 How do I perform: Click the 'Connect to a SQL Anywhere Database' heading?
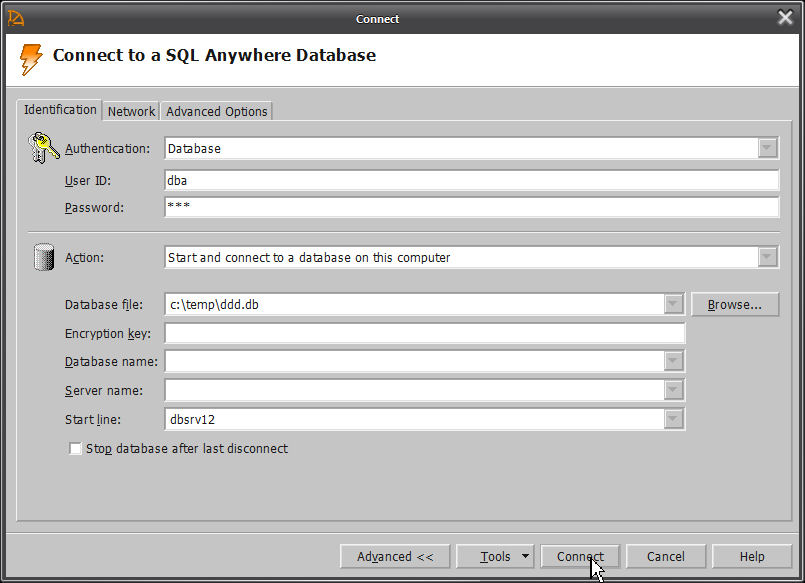[215, 55]
